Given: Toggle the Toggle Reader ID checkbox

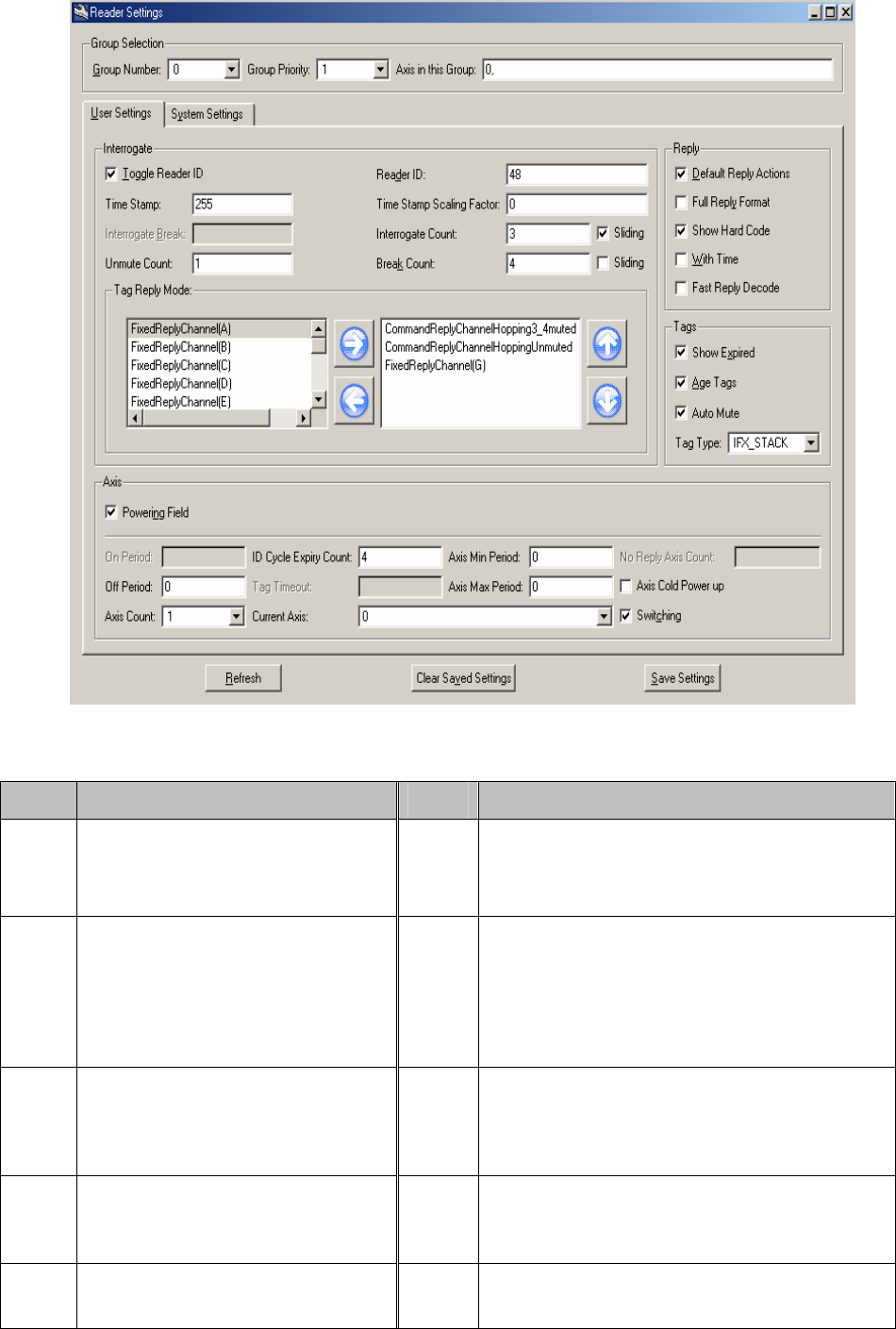Looking at the screenshot, I should (111, 174).
